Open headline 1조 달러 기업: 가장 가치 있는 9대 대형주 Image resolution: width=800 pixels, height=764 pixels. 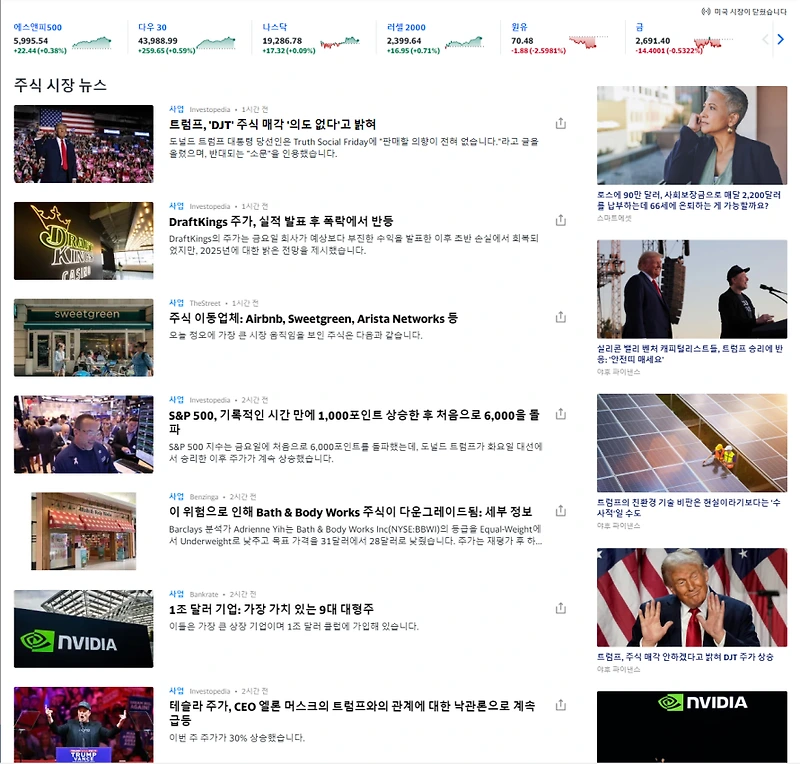[271, 609]
